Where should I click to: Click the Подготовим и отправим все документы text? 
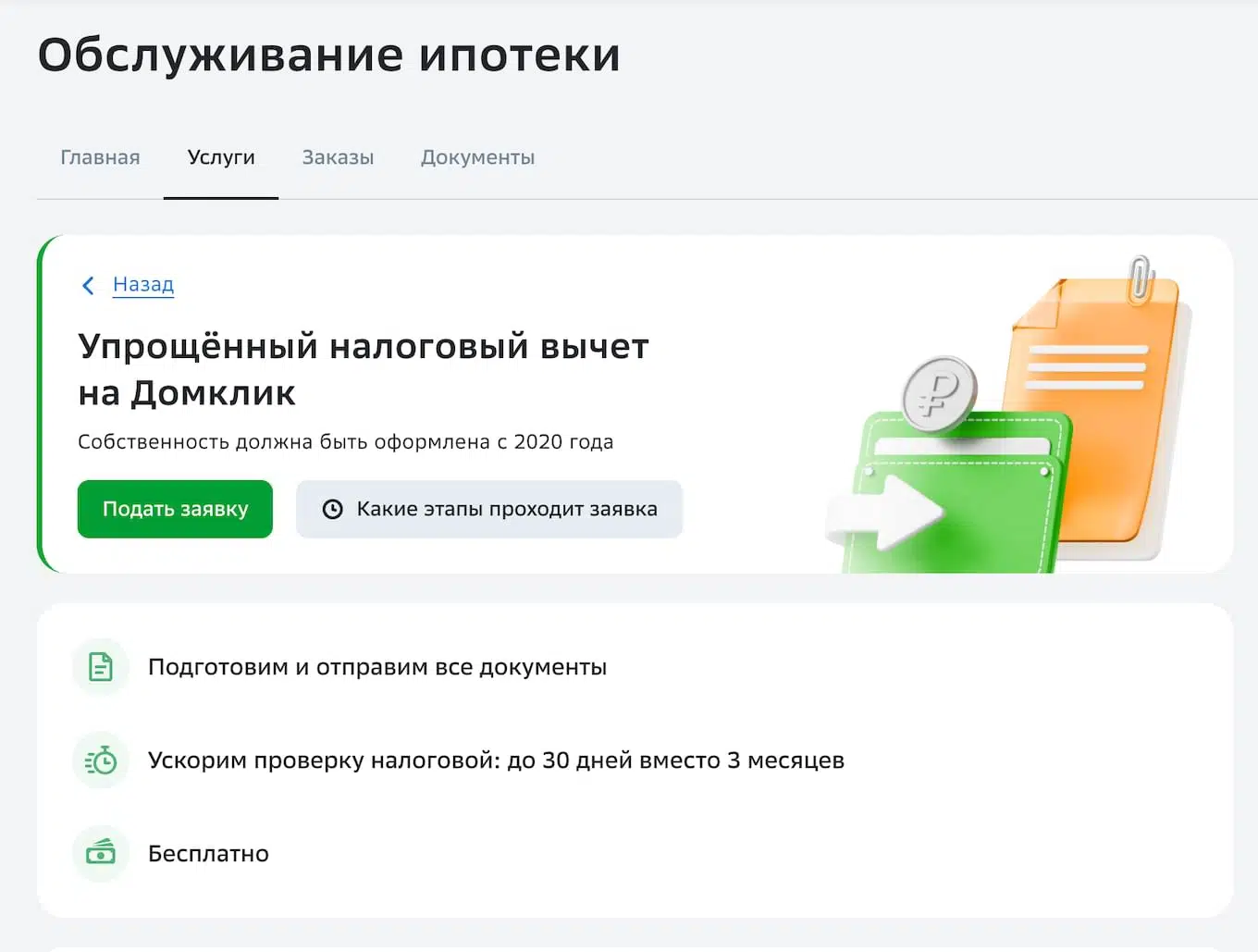click(x=377, y=667)
